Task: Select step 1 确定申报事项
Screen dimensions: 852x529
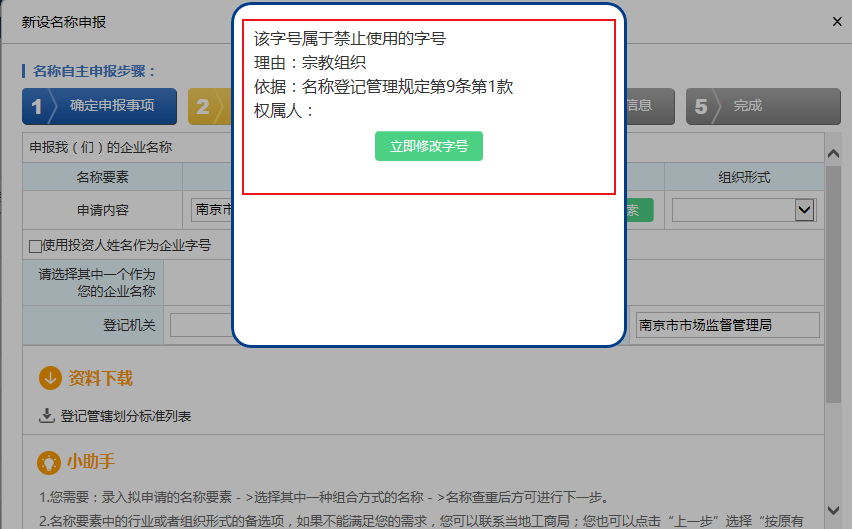Action: 99,106
